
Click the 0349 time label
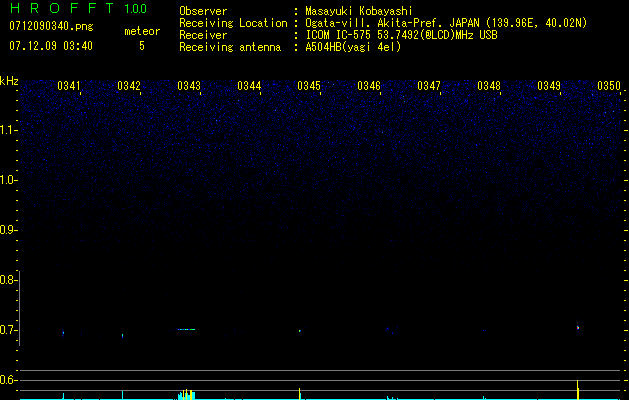coord(549,86)
